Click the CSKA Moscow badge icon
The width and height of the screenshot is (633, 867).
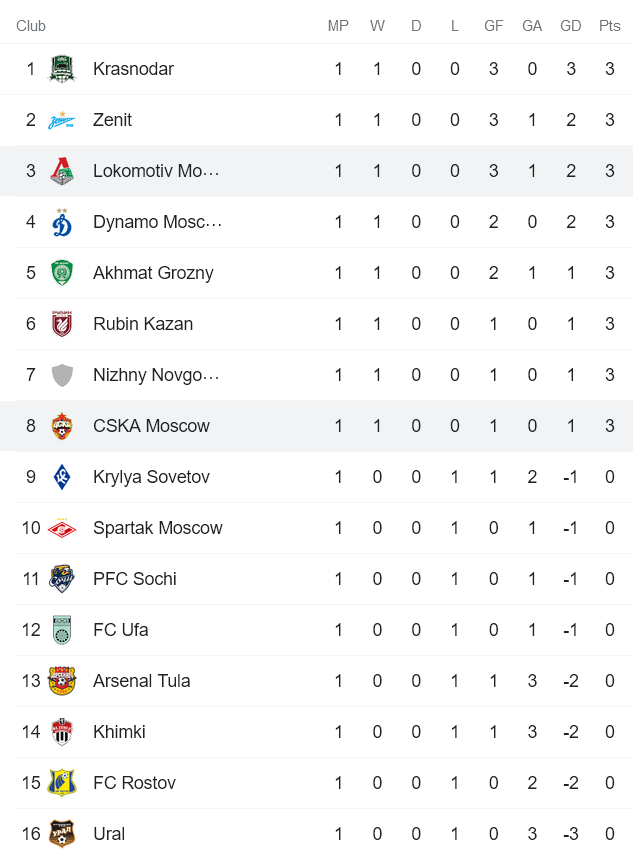pyautogui.click(x=61, y=425)
